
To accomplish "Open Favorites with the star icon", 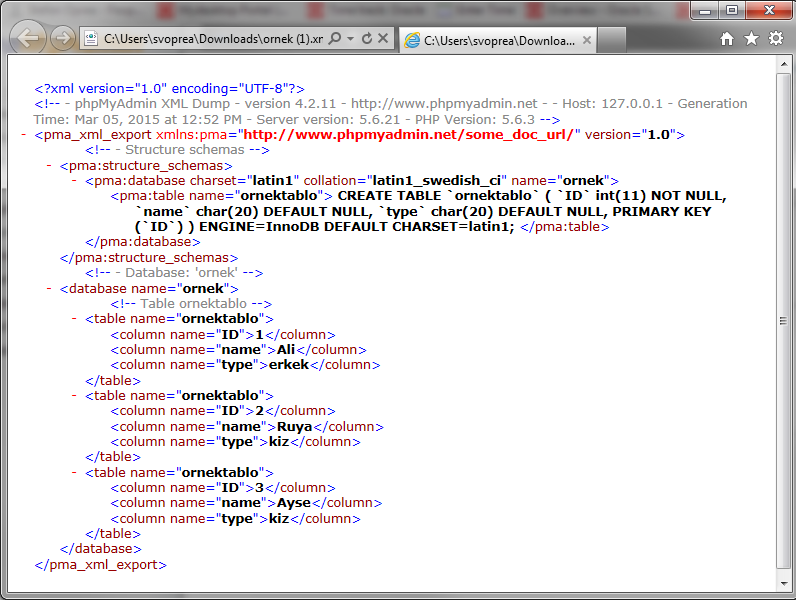I will click(751, 39).
